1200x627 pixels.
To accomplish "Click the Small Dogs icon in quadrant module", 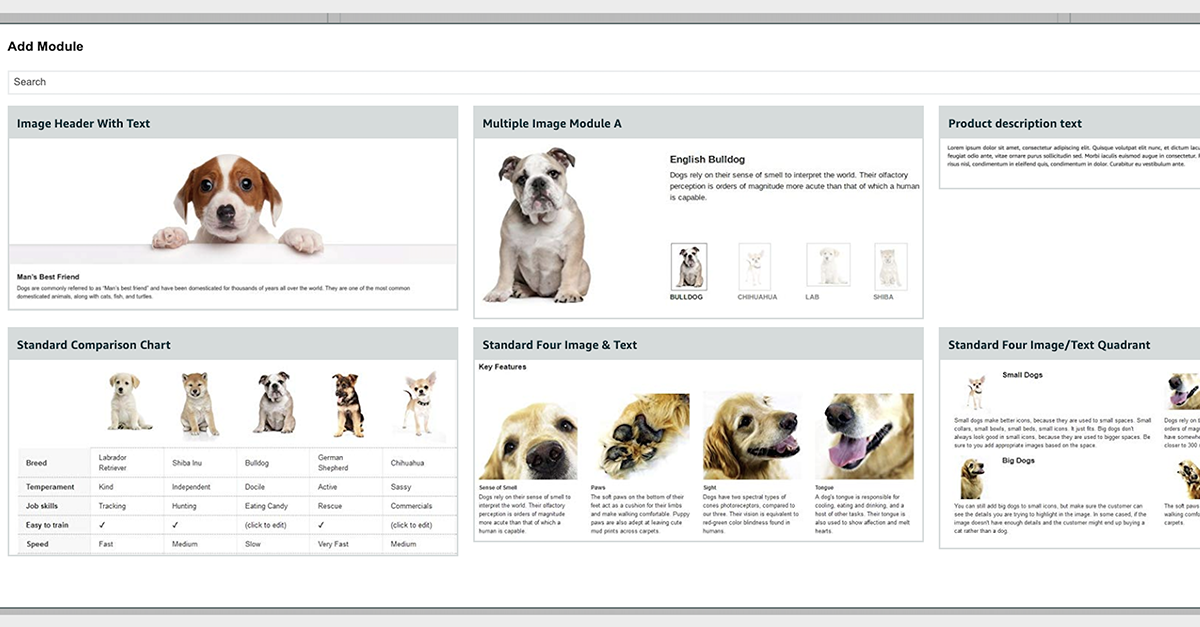I will [975, 391].
